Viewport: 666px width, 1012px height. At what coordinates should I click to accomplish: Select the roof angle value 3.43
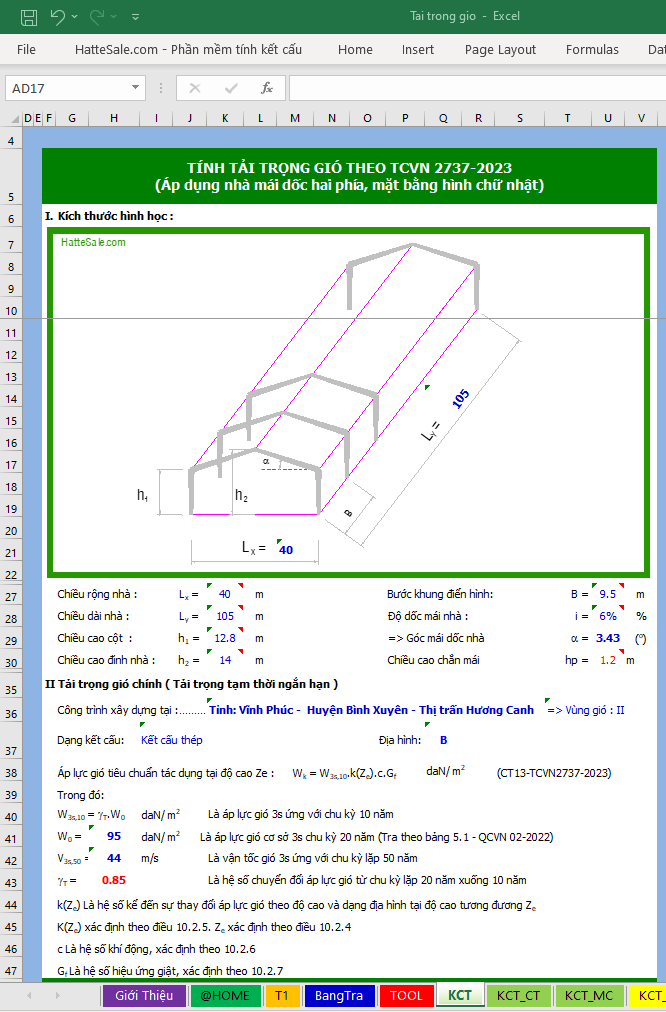[608, 638]
